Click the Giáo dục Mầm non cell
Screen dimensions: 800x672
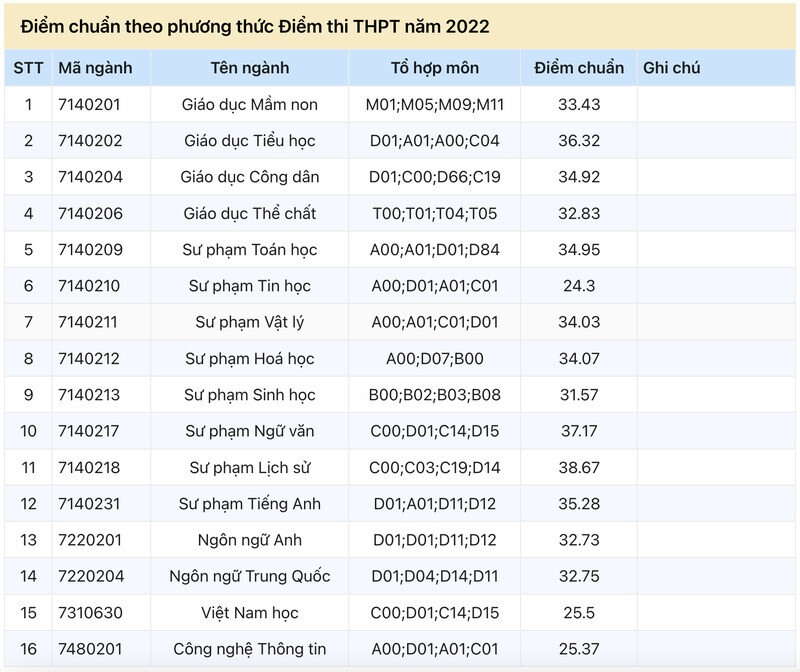[x=250, y=105]
